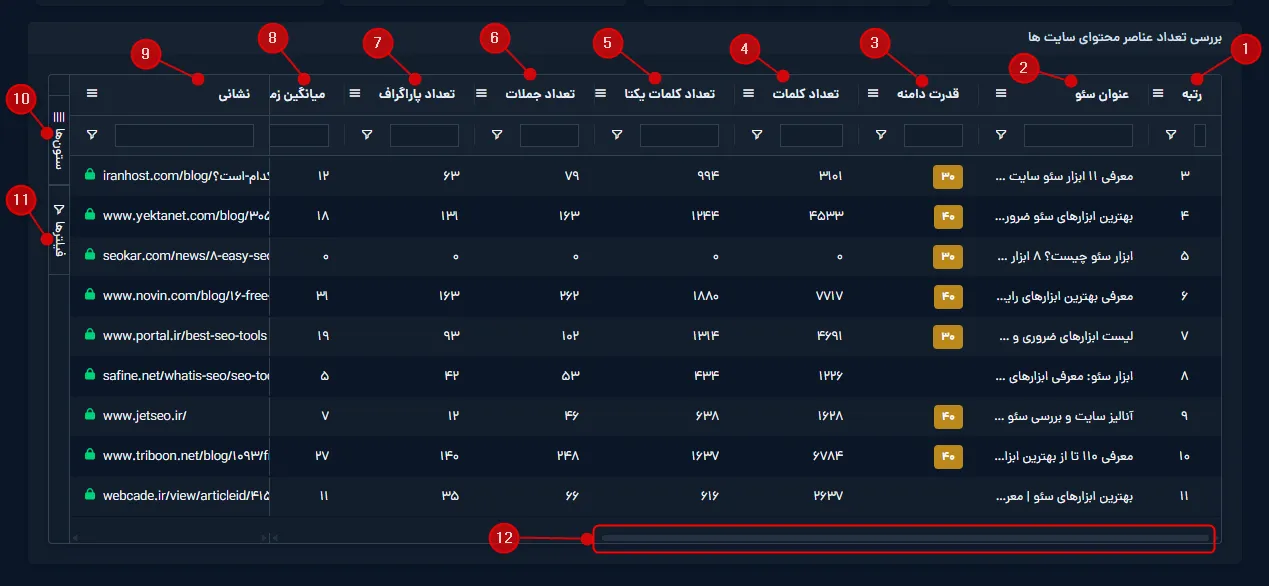The image size is (1269, 586).
Task: Focus the filter text box for قدرت دامنه
Action: [x=933, y=135]
